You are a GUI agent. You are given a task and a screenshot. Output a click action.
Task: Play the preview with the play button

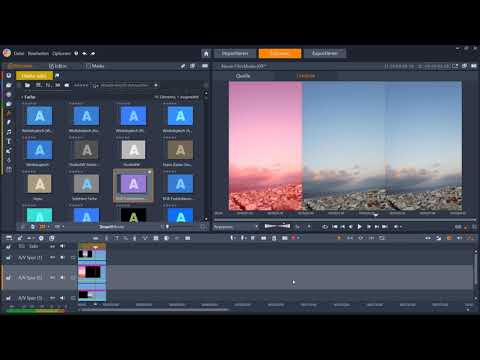(x=359, y=227)
